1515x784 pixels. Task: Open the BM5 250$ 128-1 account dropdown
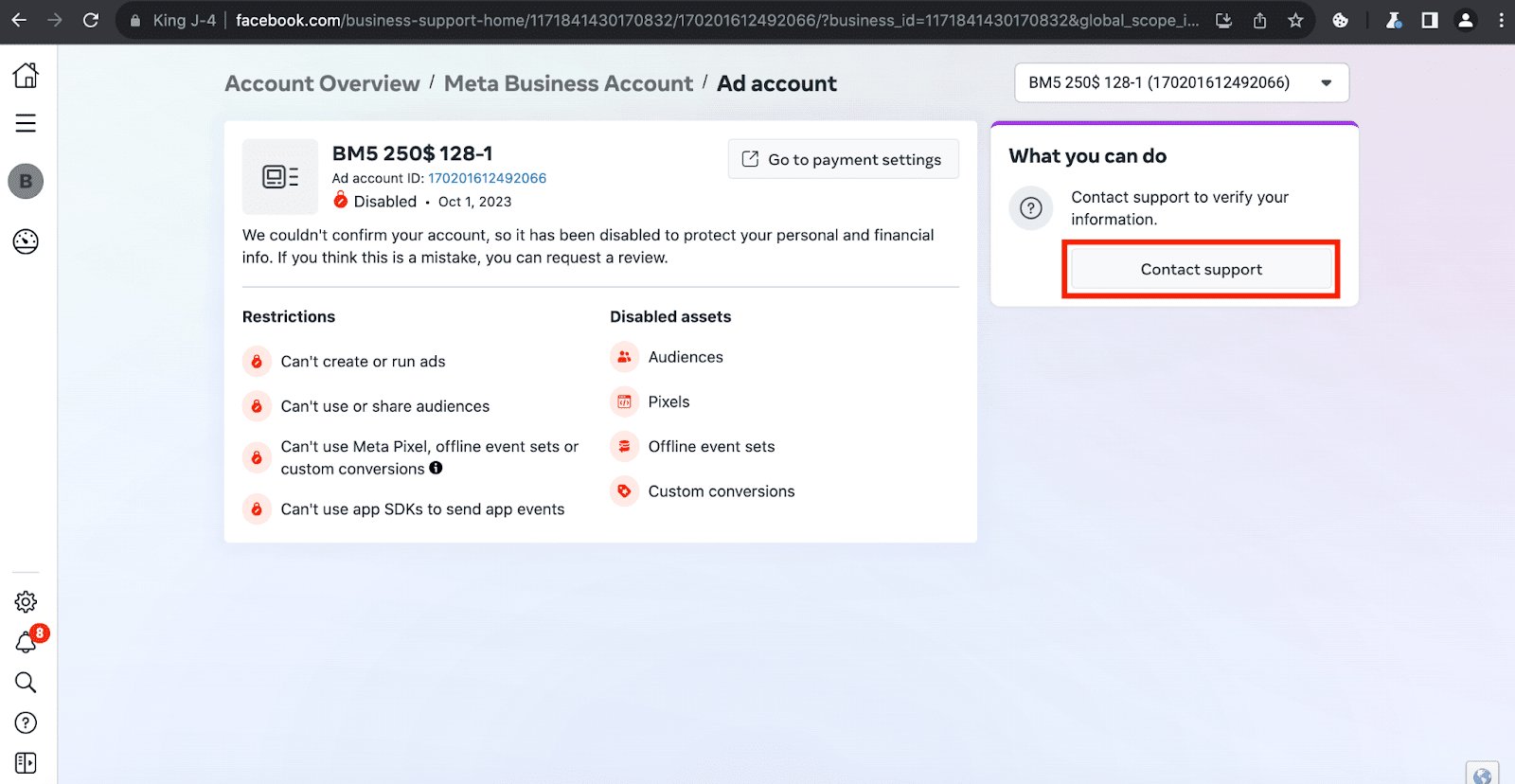click(1182, 82)
